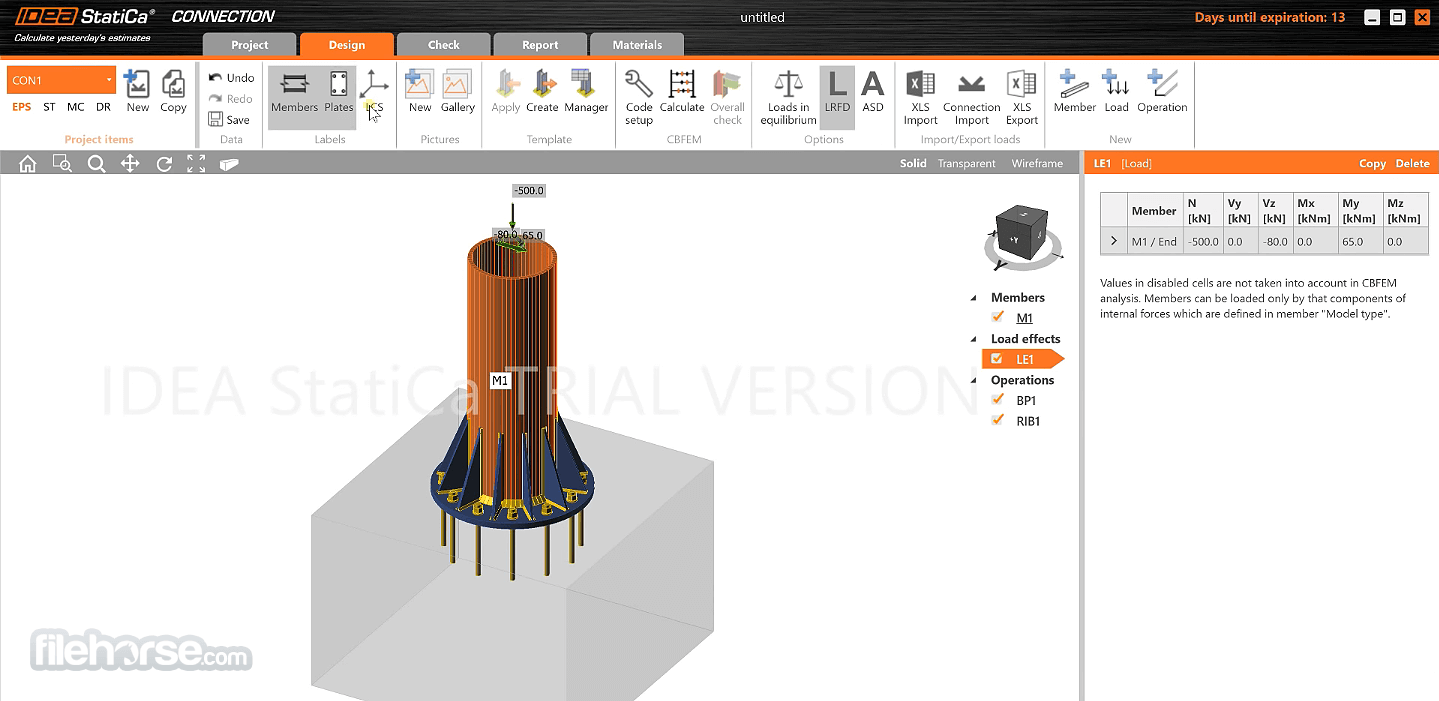The image size is (1439, 701).
Task: Switch to the Report tab
Action: coord(540,45)
